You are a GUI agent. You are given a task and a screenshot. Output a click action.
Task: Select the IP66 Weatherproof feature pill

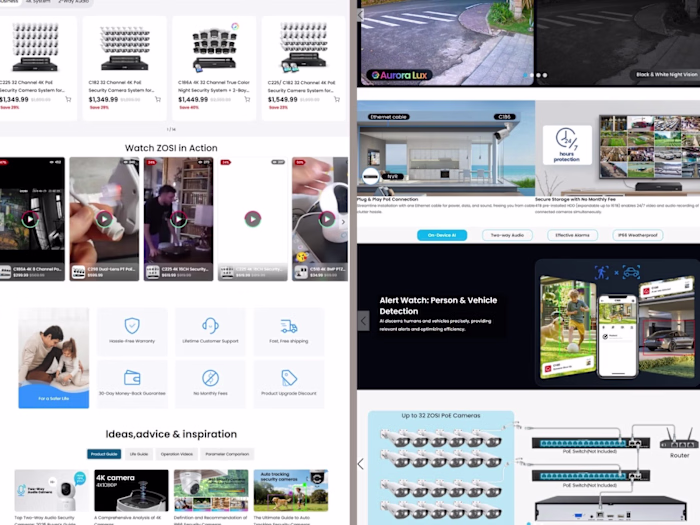638,235
